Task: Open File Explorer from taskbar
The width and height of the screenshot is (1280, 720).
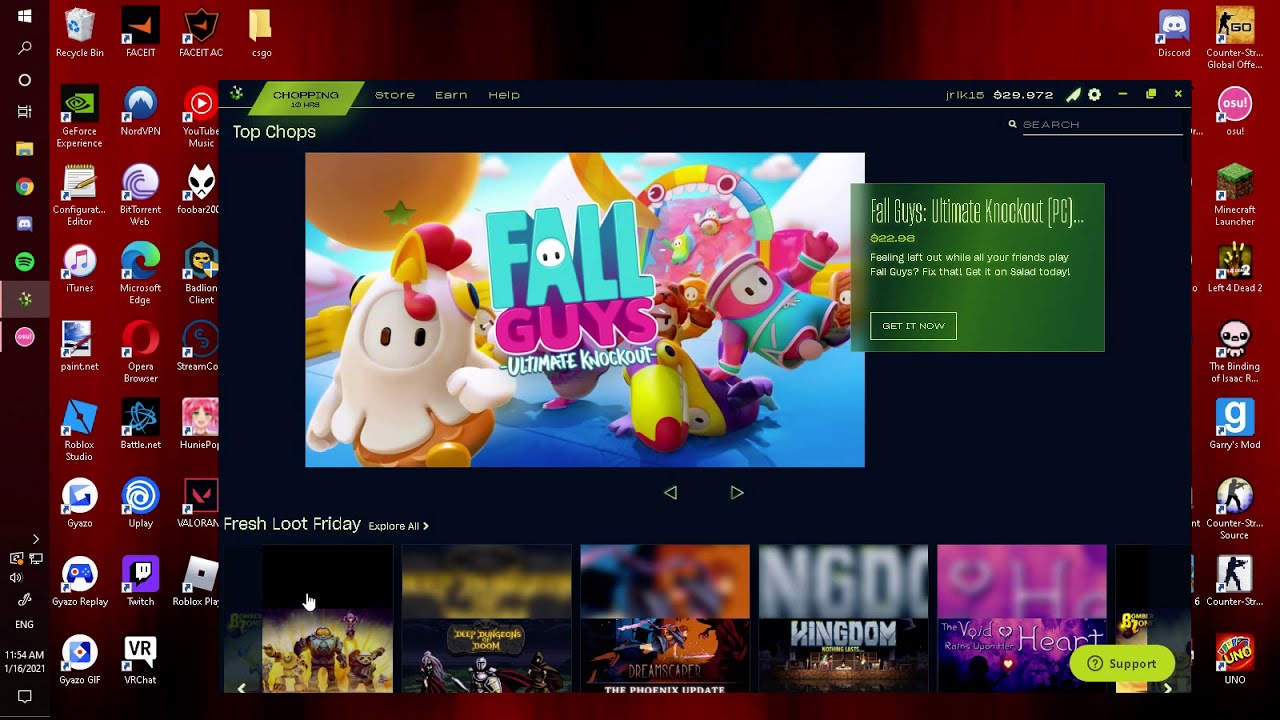Action: [x=25, y=149]
